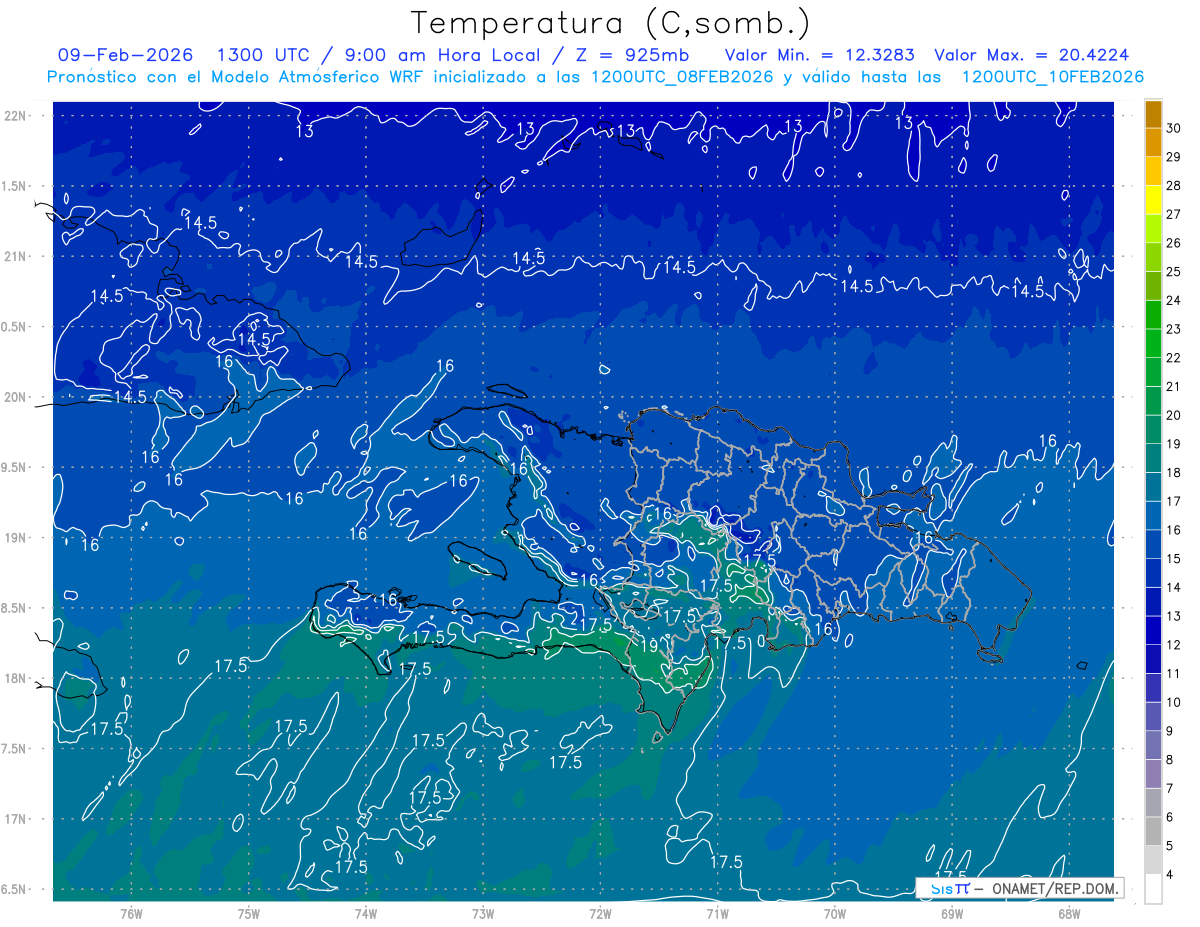
Task: Click longitude axis label "70W"
Action: coord(835,914)
